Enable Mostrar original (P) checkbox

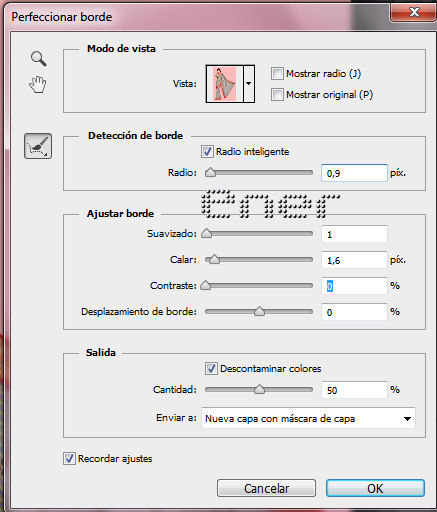277,95
